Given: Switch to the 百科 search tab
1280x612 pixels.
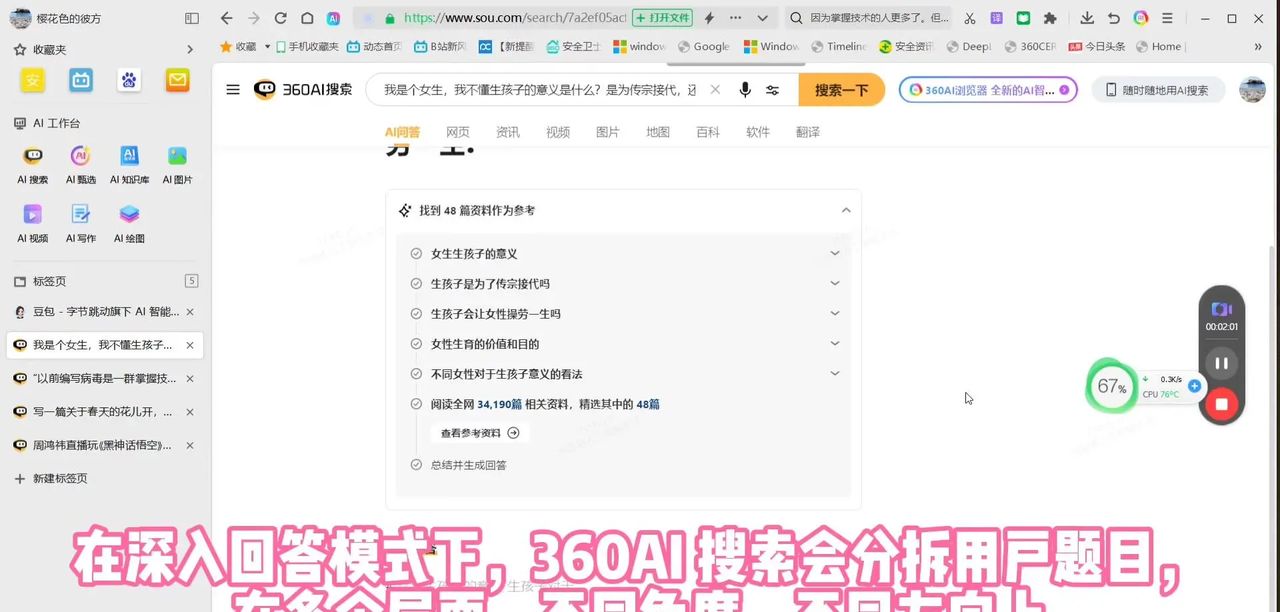Looking at the screenshot, I should pyautogui.click(x=707, y=131).
